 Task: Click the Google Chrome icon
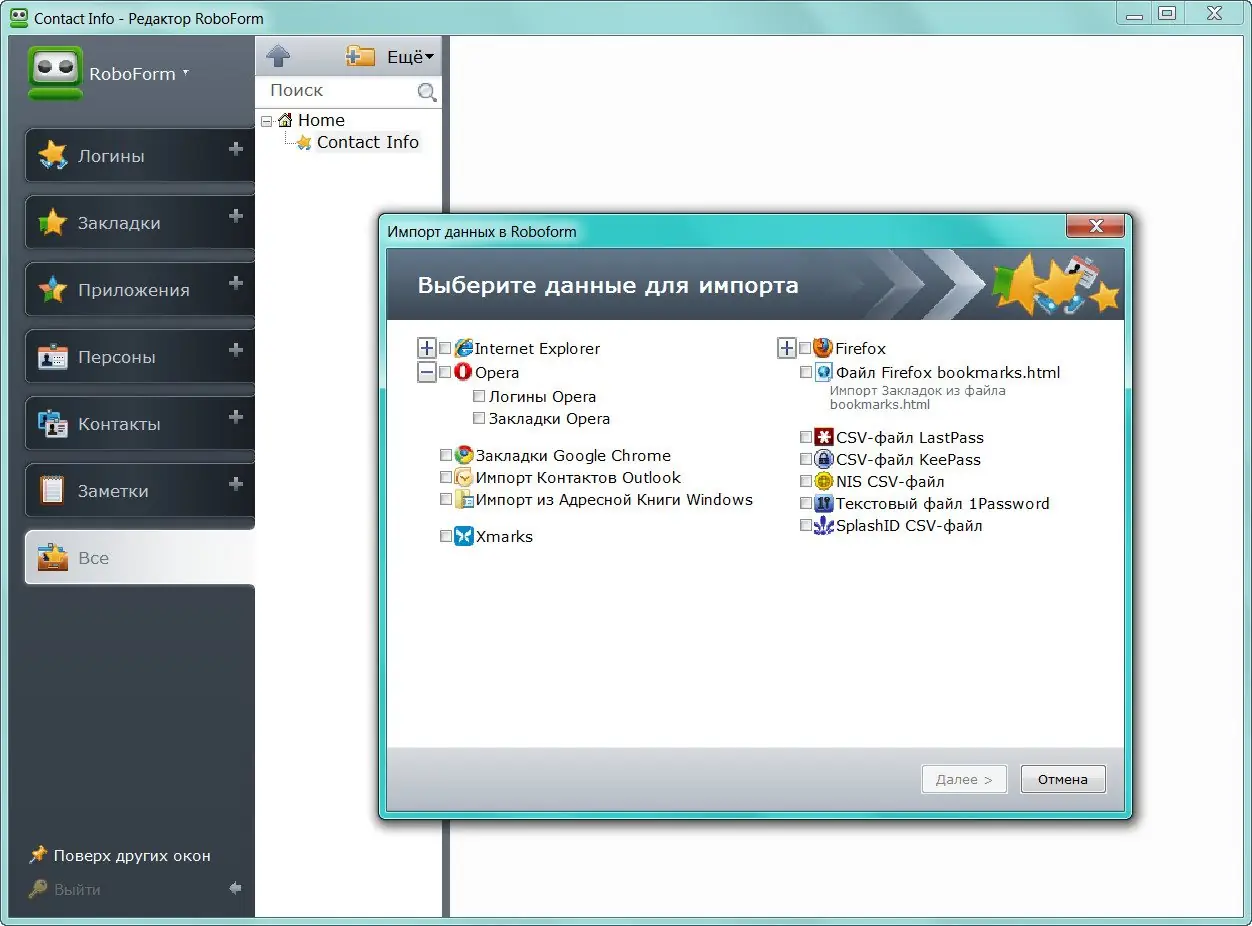coord(464,455)
